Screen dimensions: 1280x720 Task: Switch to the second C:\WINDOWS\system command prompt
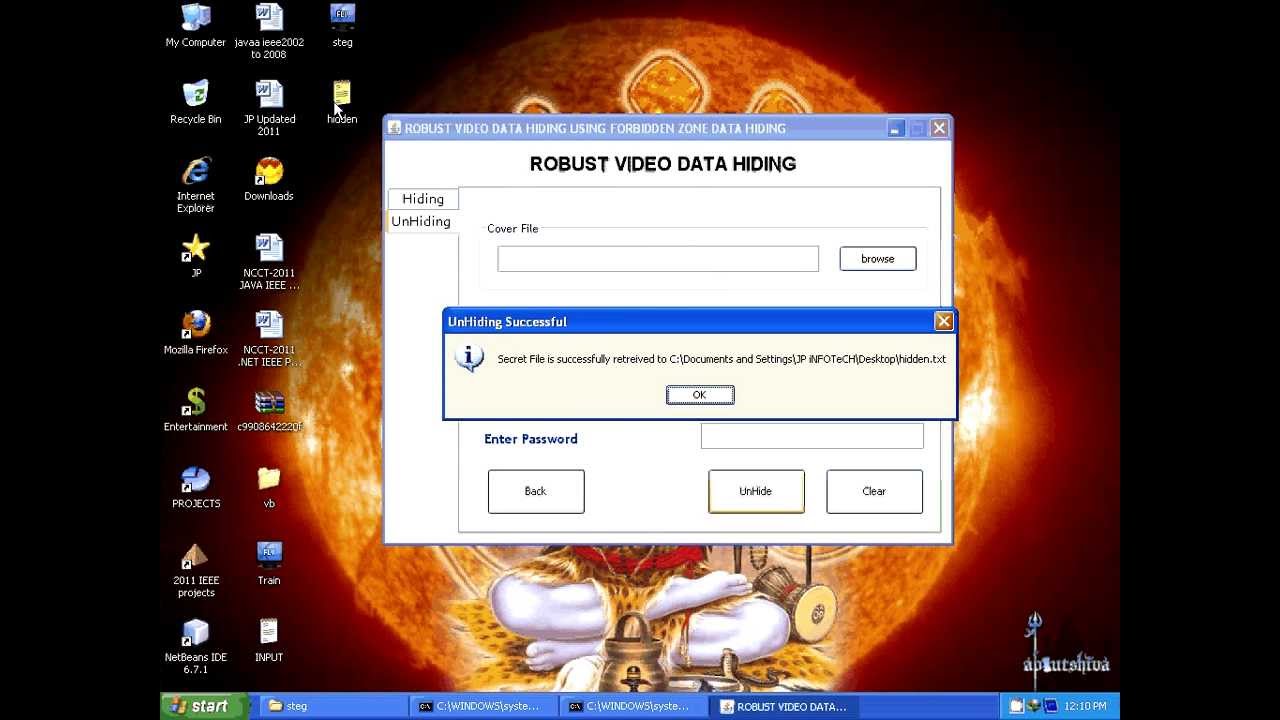tap(634, 706)
